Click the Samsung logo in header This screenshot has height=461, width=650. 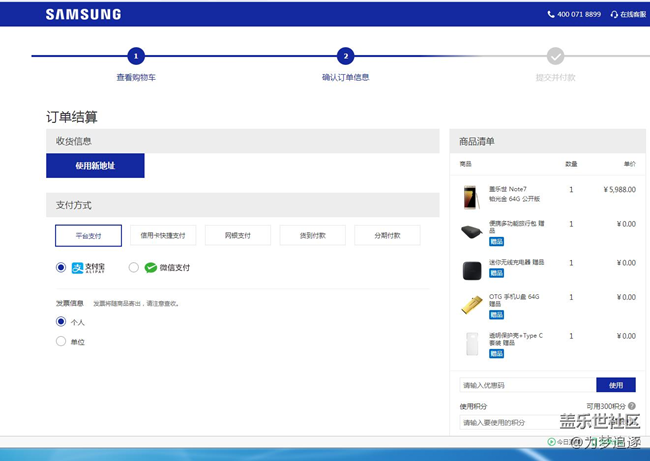tap(83, 14)
